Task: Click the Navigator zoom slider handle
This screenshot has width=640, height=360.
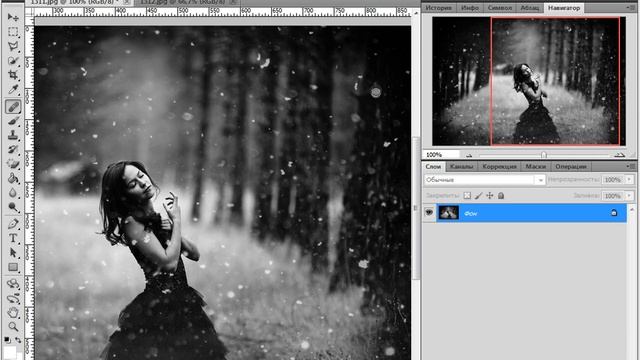Action: coord(544,155)
